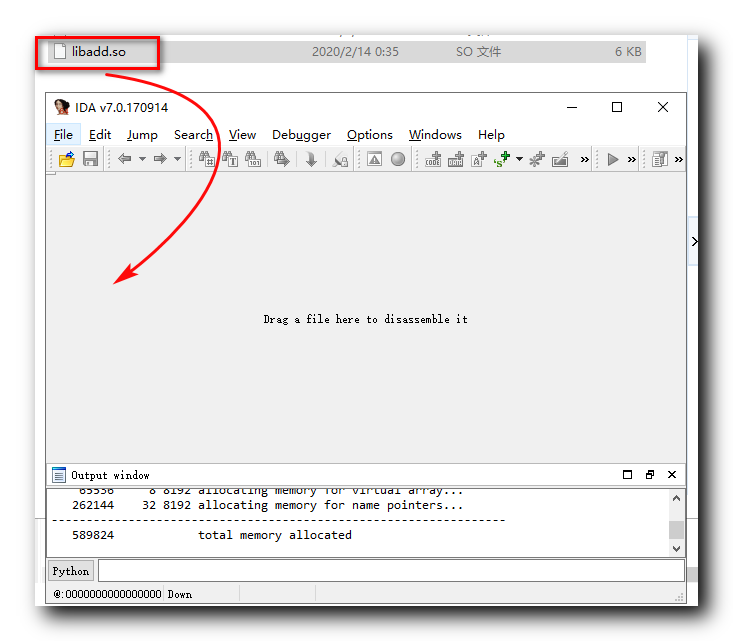Click 'Drag a file here to disassemble it'

[366, 319]
